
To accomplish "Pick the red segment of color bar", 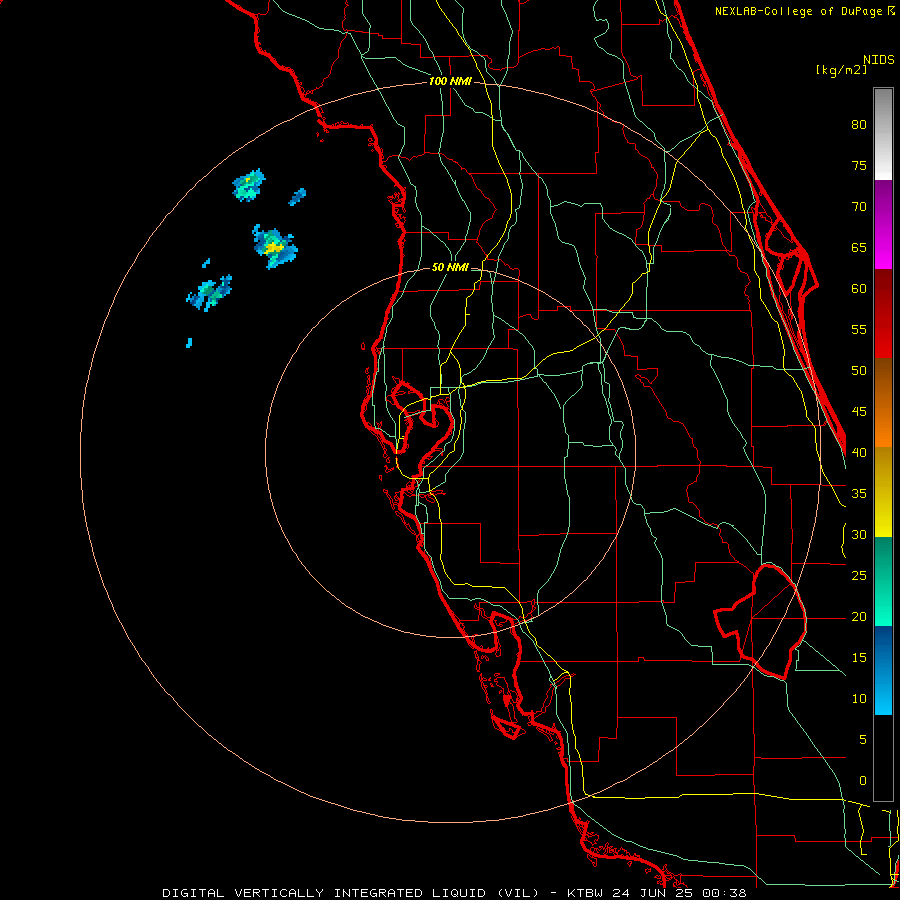I will pyautogui.click(x=883, y=314).
